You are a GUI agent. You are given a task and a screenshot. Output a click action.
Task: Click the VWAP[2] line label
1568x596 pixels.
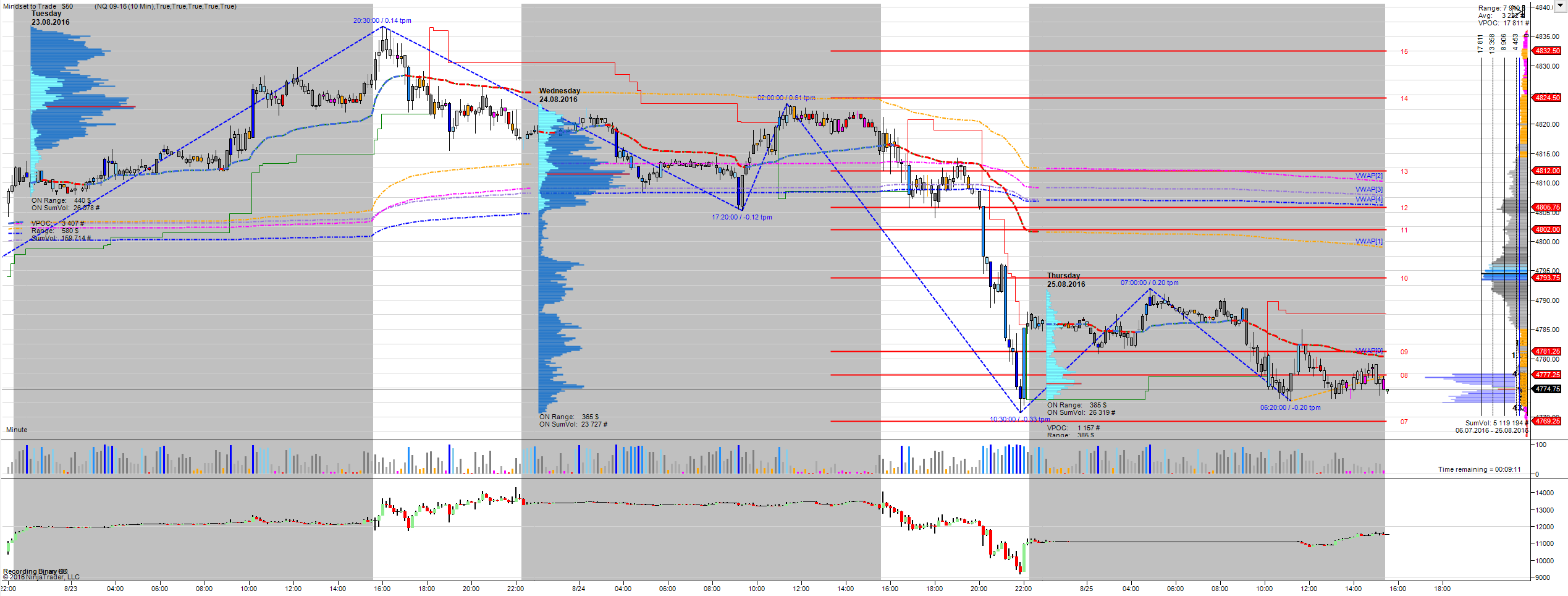1369,176
